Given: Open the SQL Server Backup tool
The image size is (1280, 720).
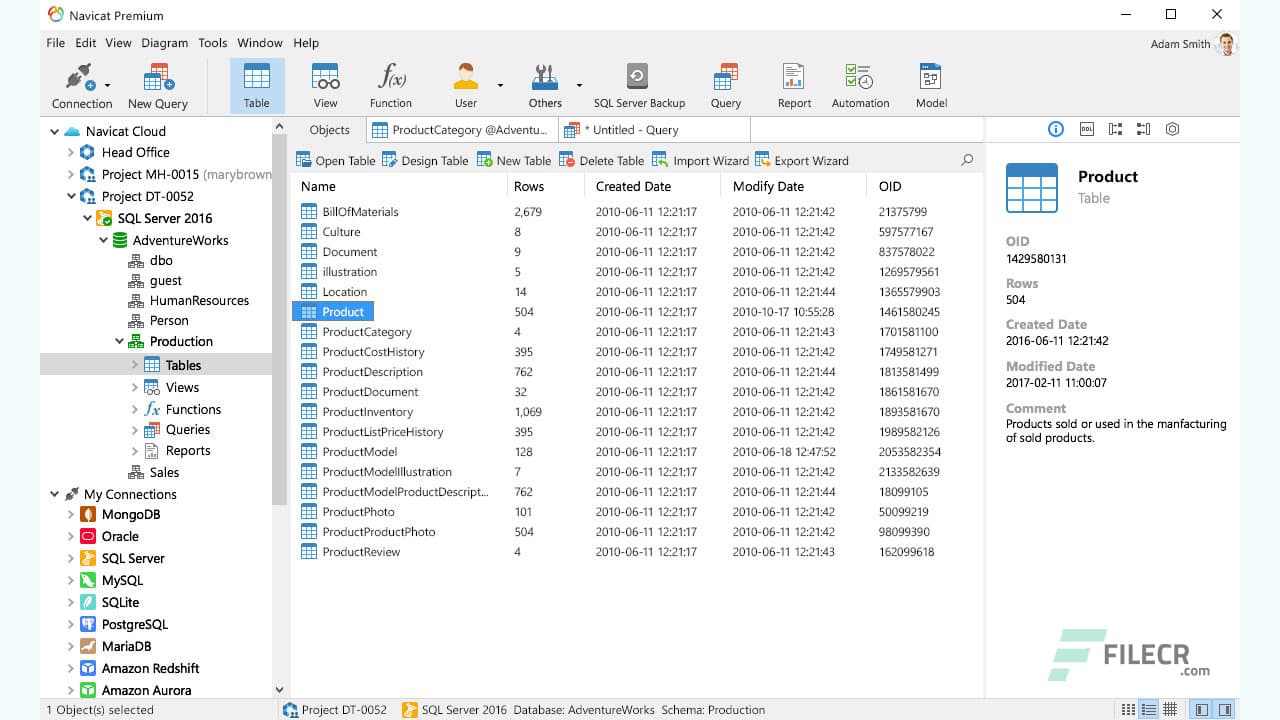Looking at the screenshot, I should click(x=637, y=84).
